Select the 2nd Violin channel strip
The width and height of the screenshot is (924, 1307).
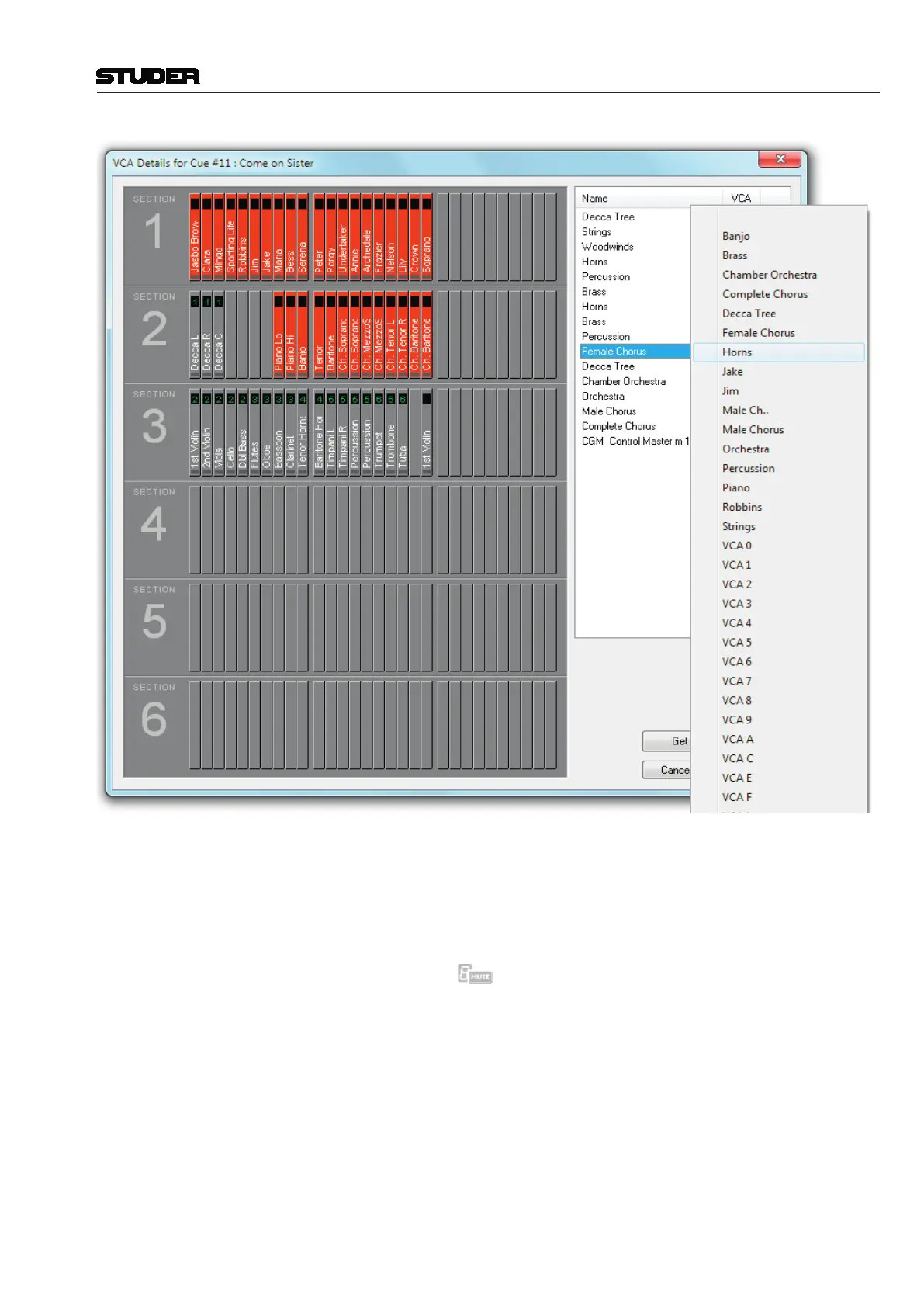(207, 432)
